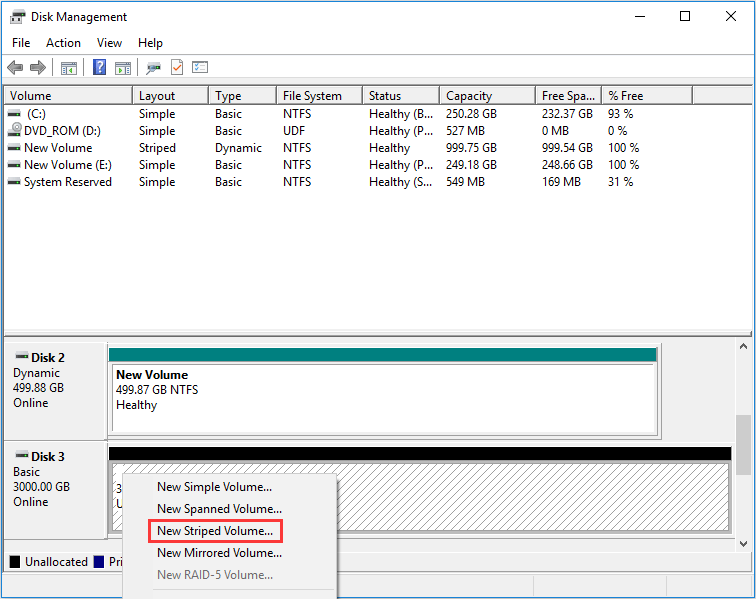This screenshot has height=599, width=756.
Task: Select New Simple Volume option
Action: tap(214, 487)
